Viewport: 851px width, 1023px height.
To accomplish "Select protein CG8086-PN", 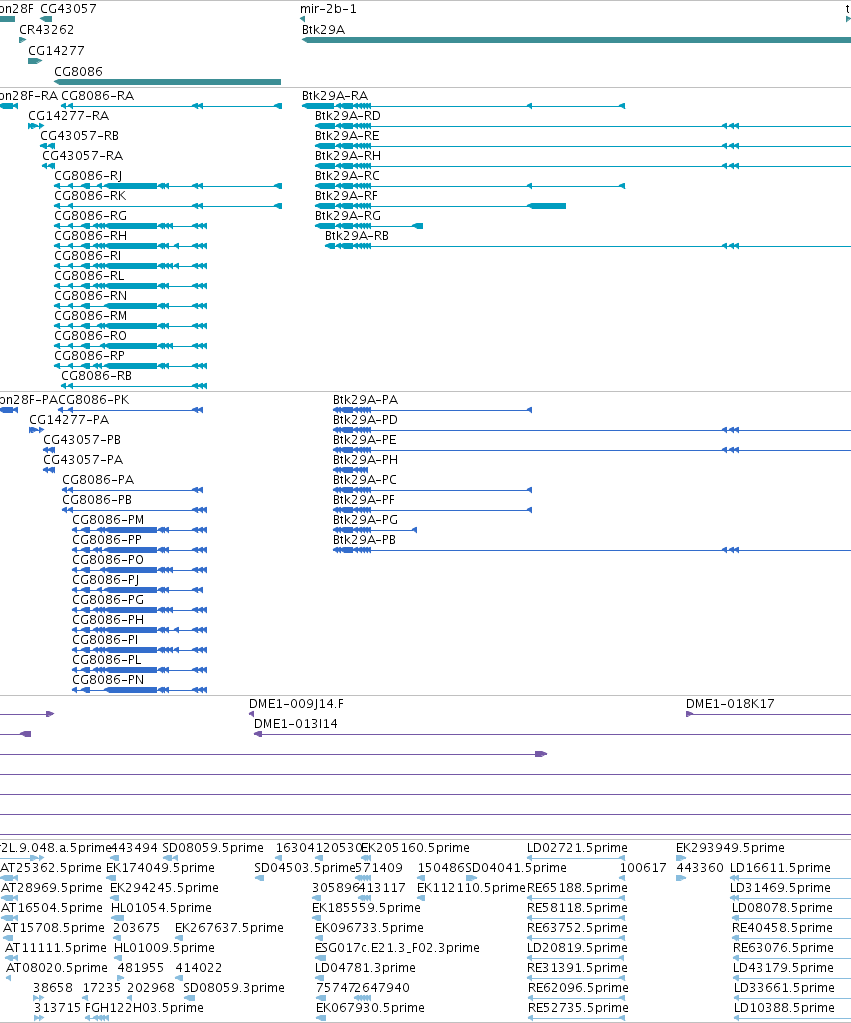I will (x=108, y=680).
